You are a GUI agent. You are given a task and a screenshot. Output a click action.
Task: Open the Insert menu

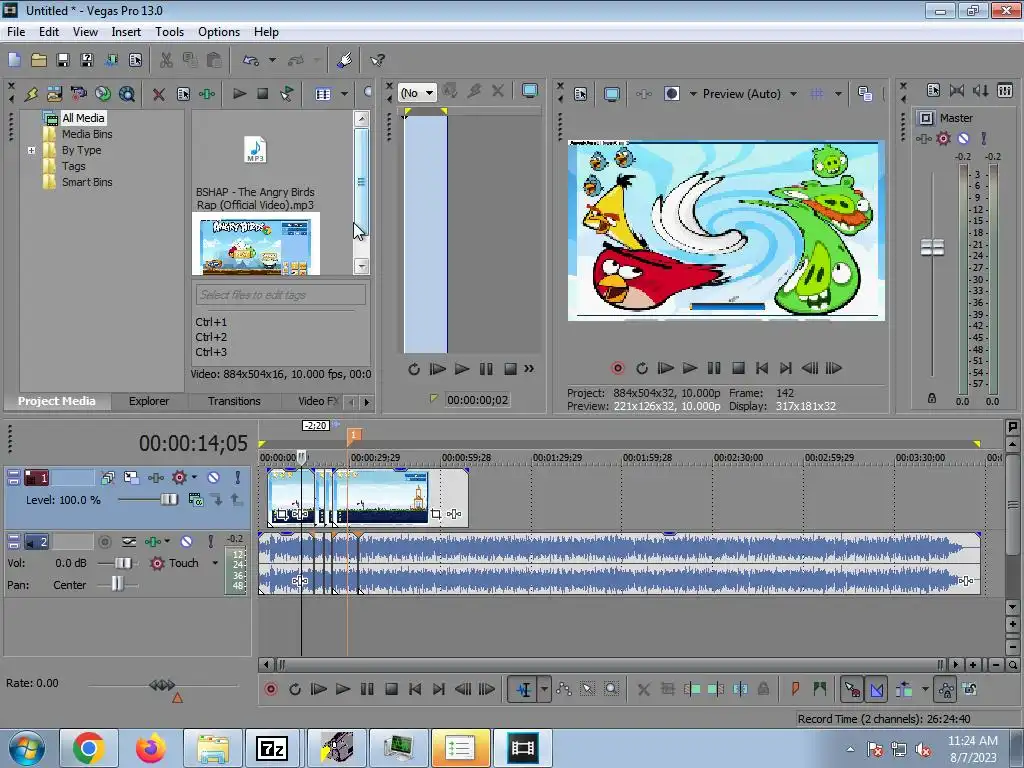[x=126, y=31]
